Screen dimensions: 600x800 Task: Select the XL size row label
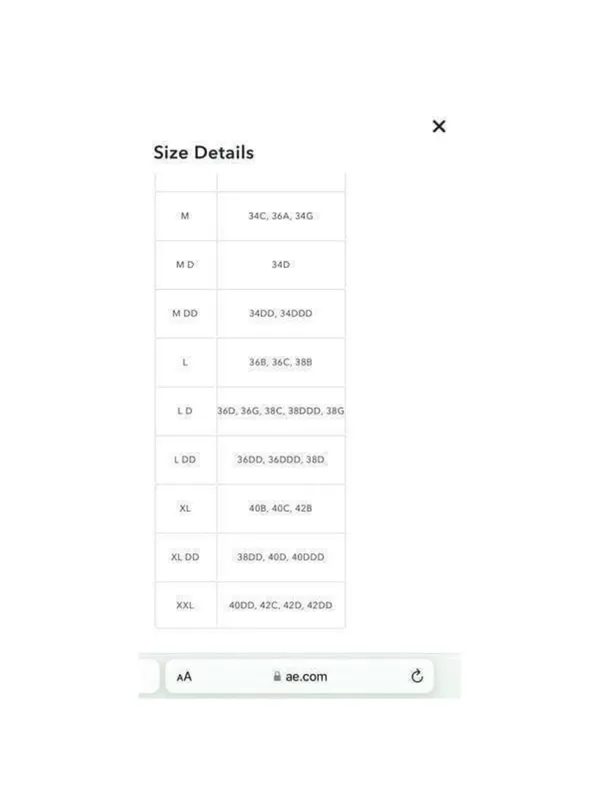(185, 508)
